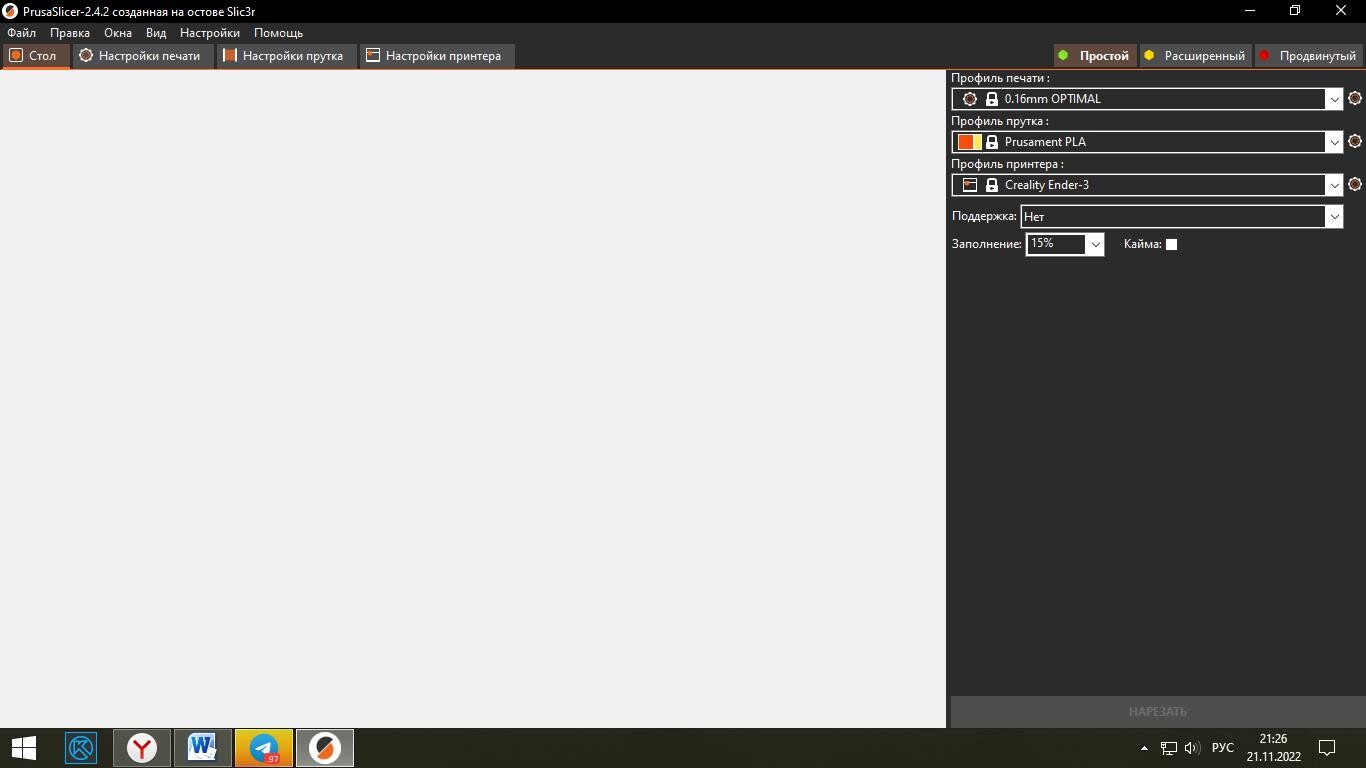Switch to the Настройки прутка tab

[286, 56]
